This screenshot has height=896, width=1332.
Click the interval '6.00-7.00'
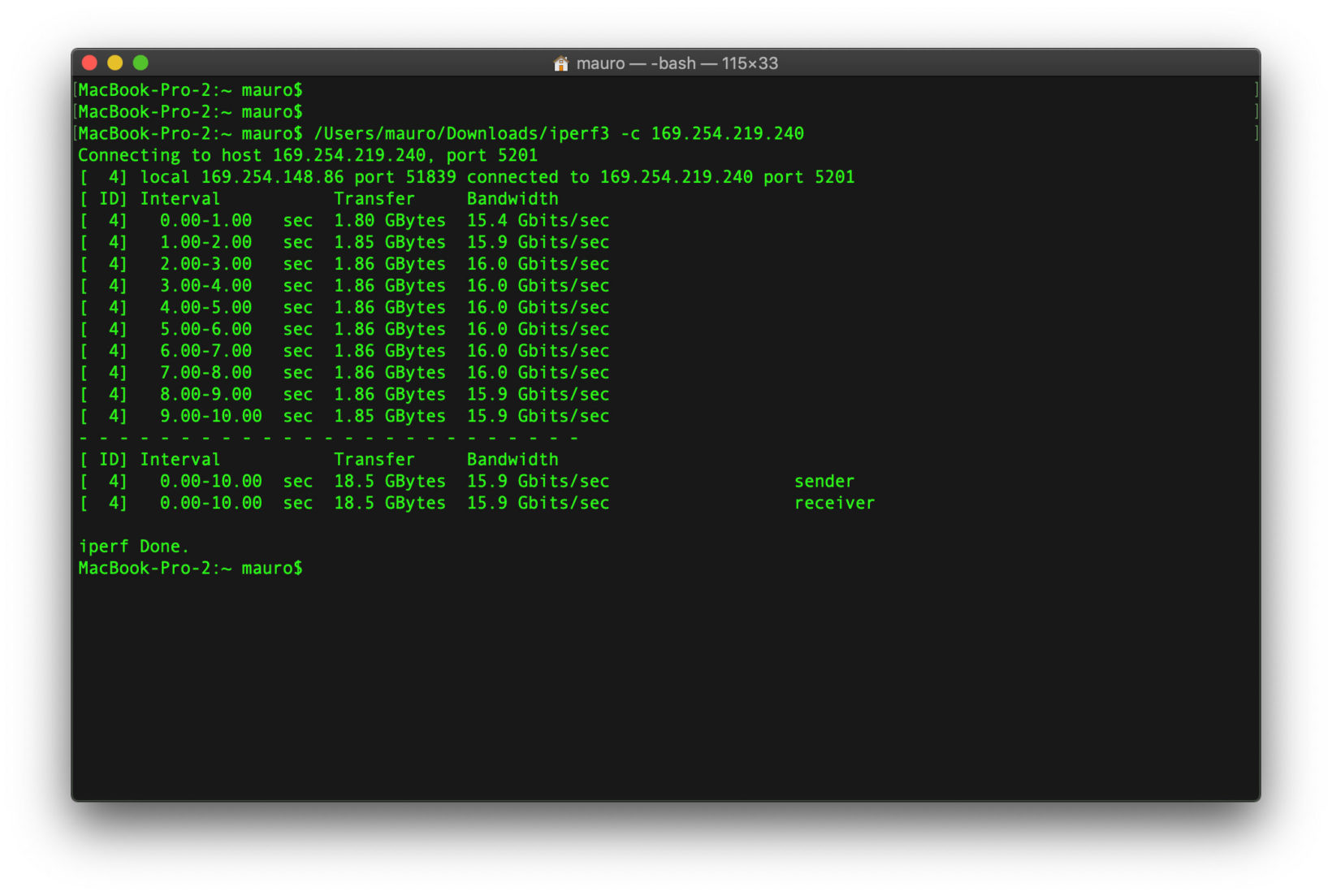click(205, 351)
